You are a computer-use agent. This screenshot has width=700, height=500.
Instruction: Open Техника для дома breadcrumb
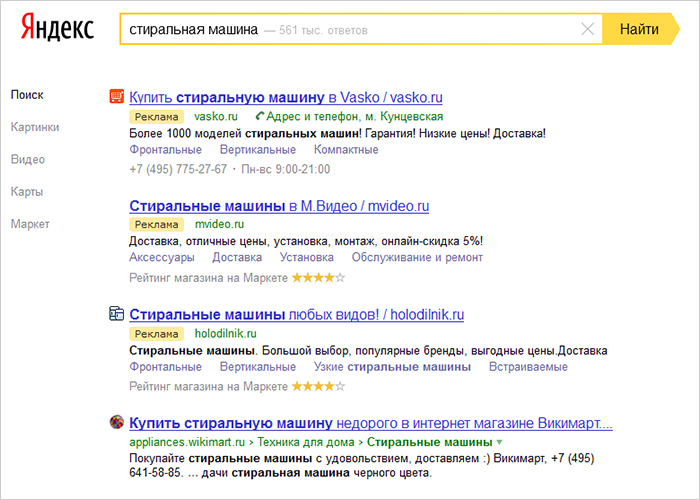point(306,442)
